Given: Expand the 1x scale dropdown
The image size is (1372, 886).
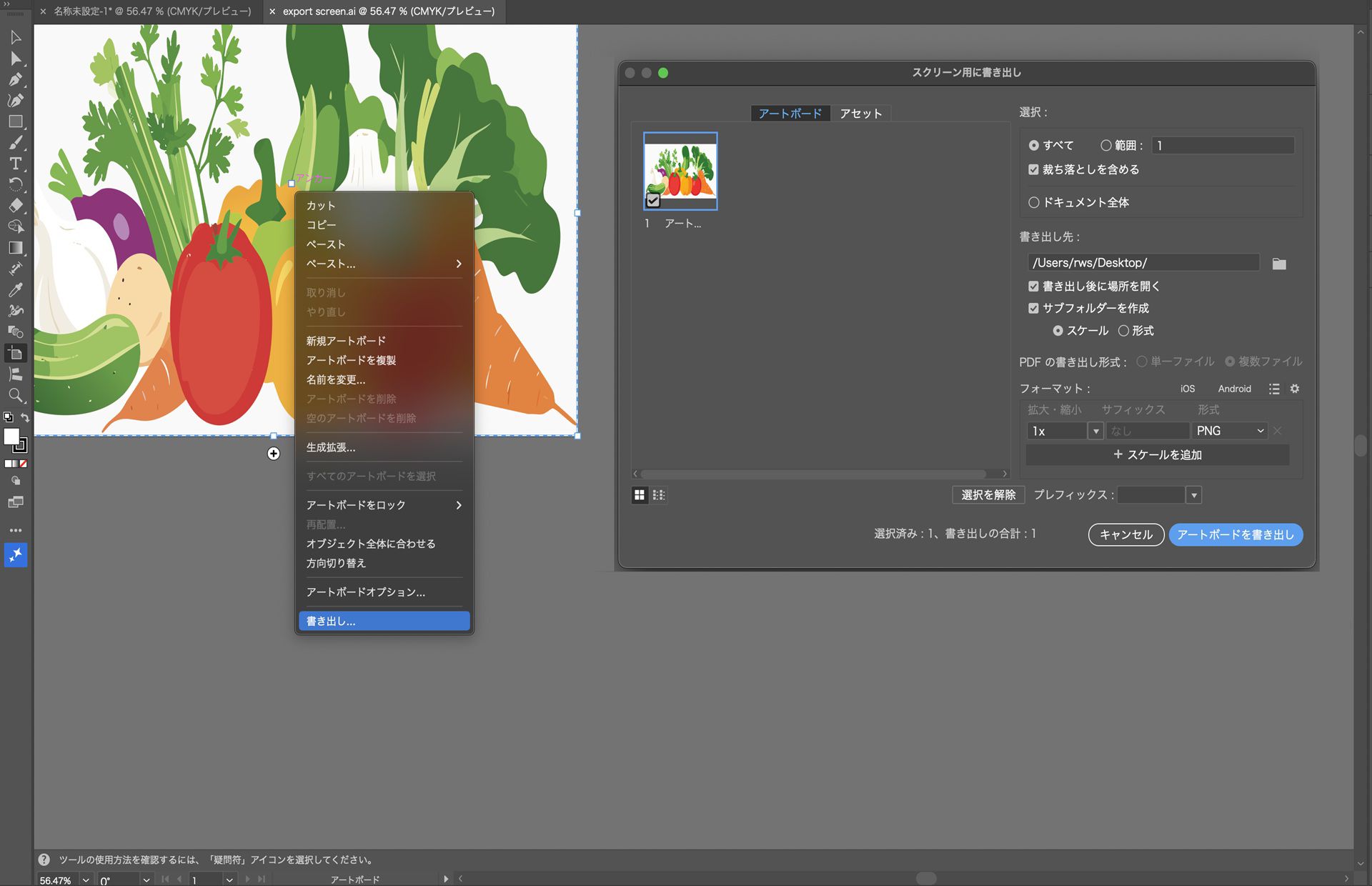Looking at the screenshot, I should [1095, 430].
